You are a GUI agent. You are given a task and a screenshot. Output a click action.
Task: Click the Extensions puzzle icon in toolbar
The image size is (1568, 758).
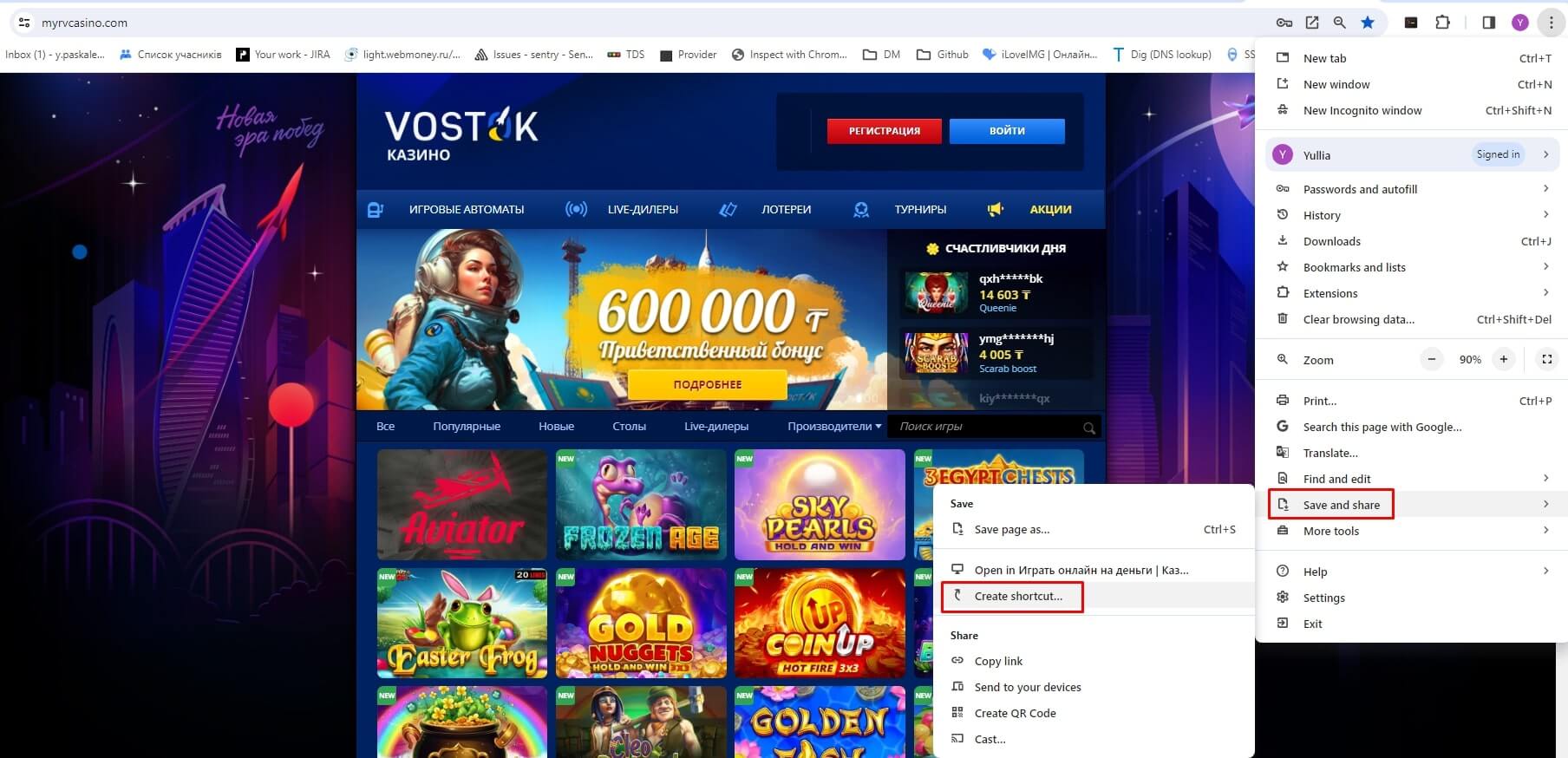[1442, 23]
